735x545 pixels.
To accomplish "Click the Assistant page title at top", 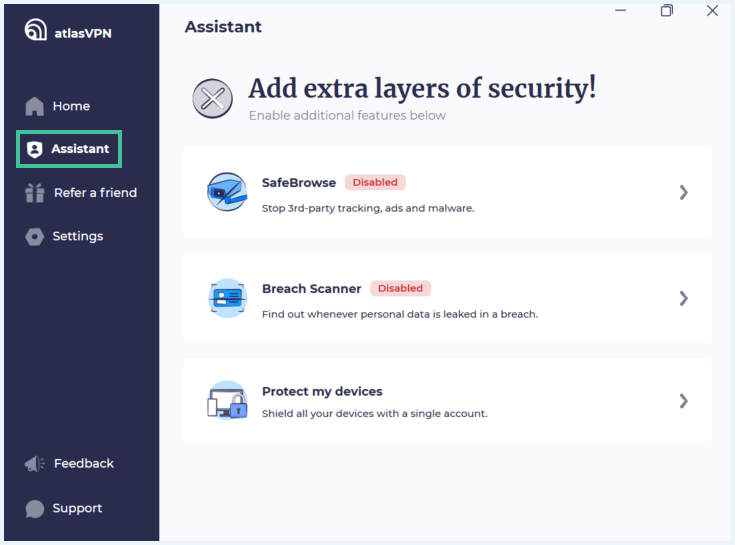I will click(x=223, y=27).
